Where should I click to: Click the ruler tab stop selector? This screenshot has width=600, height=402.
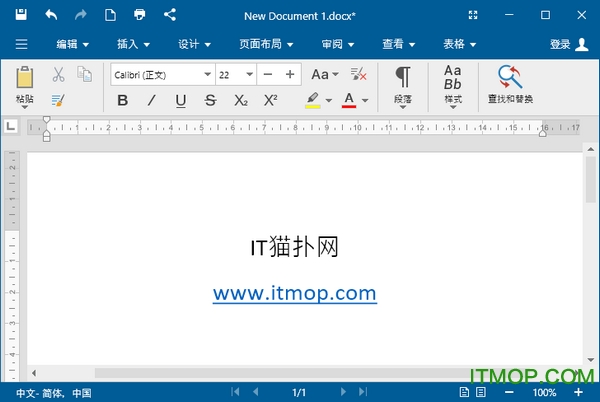coord(11,126)
